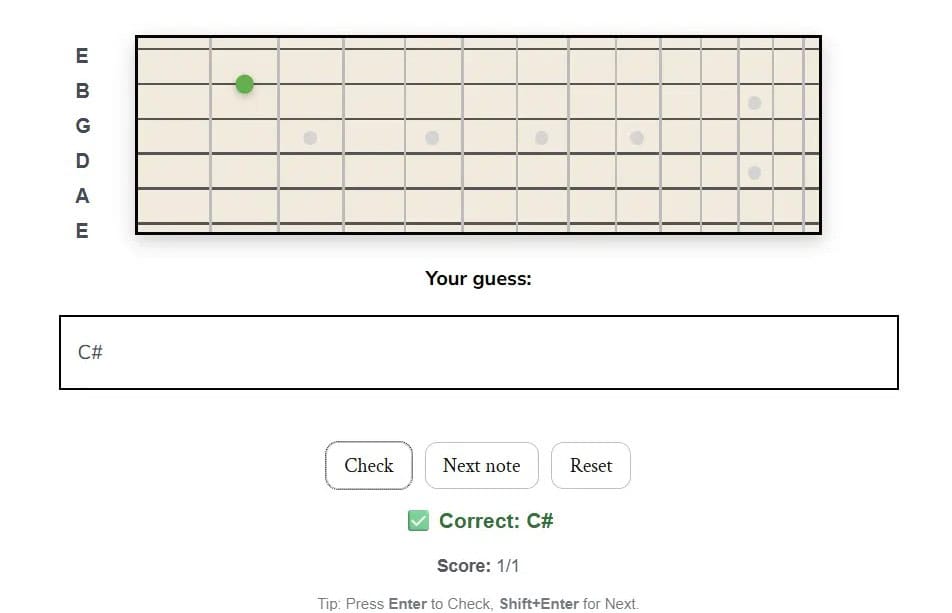
Task: Click the low E string label at bottom
Action: coord(82,231)
